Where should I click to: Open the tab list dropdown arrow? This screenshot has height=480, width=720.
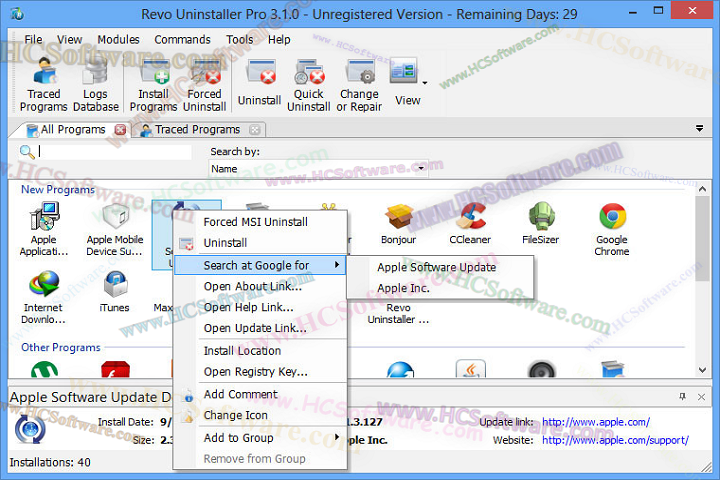(699, 129)
